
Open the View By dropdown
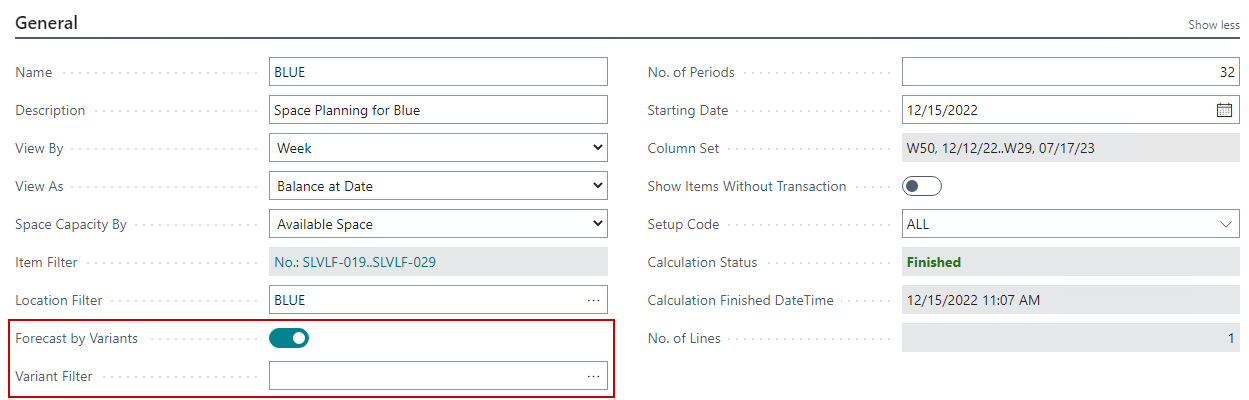438,148
